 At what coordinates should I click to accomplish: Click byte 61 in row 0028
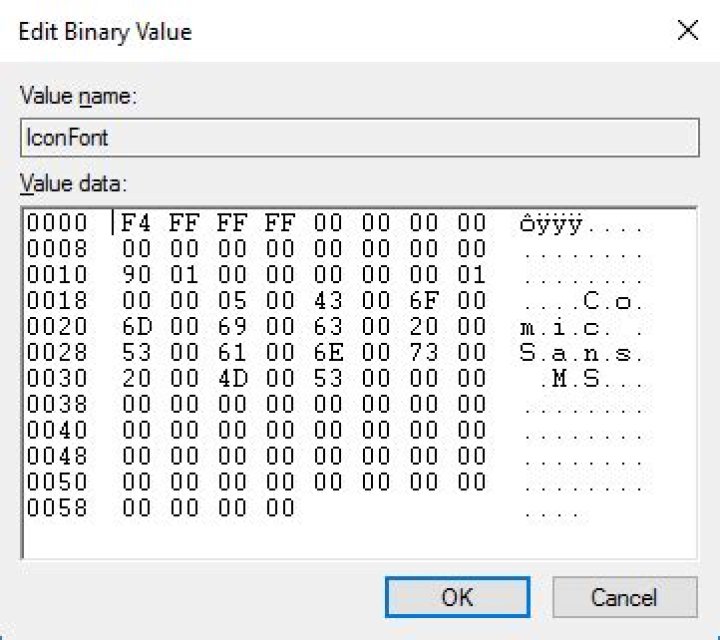pyautogui.click(x=232, y=353)
